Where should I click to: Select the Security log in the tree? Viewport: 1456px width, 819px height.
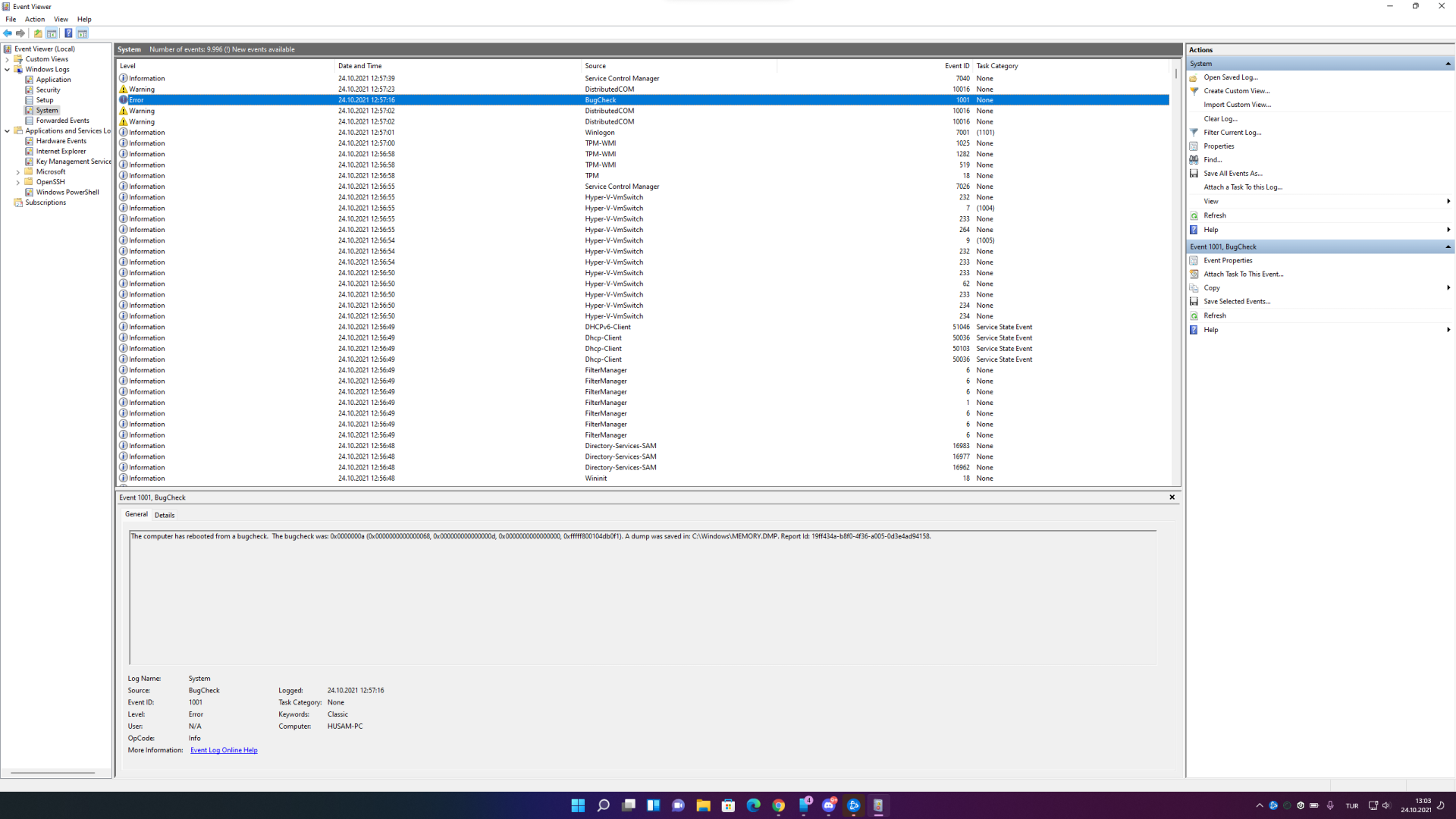click(48, 90)
